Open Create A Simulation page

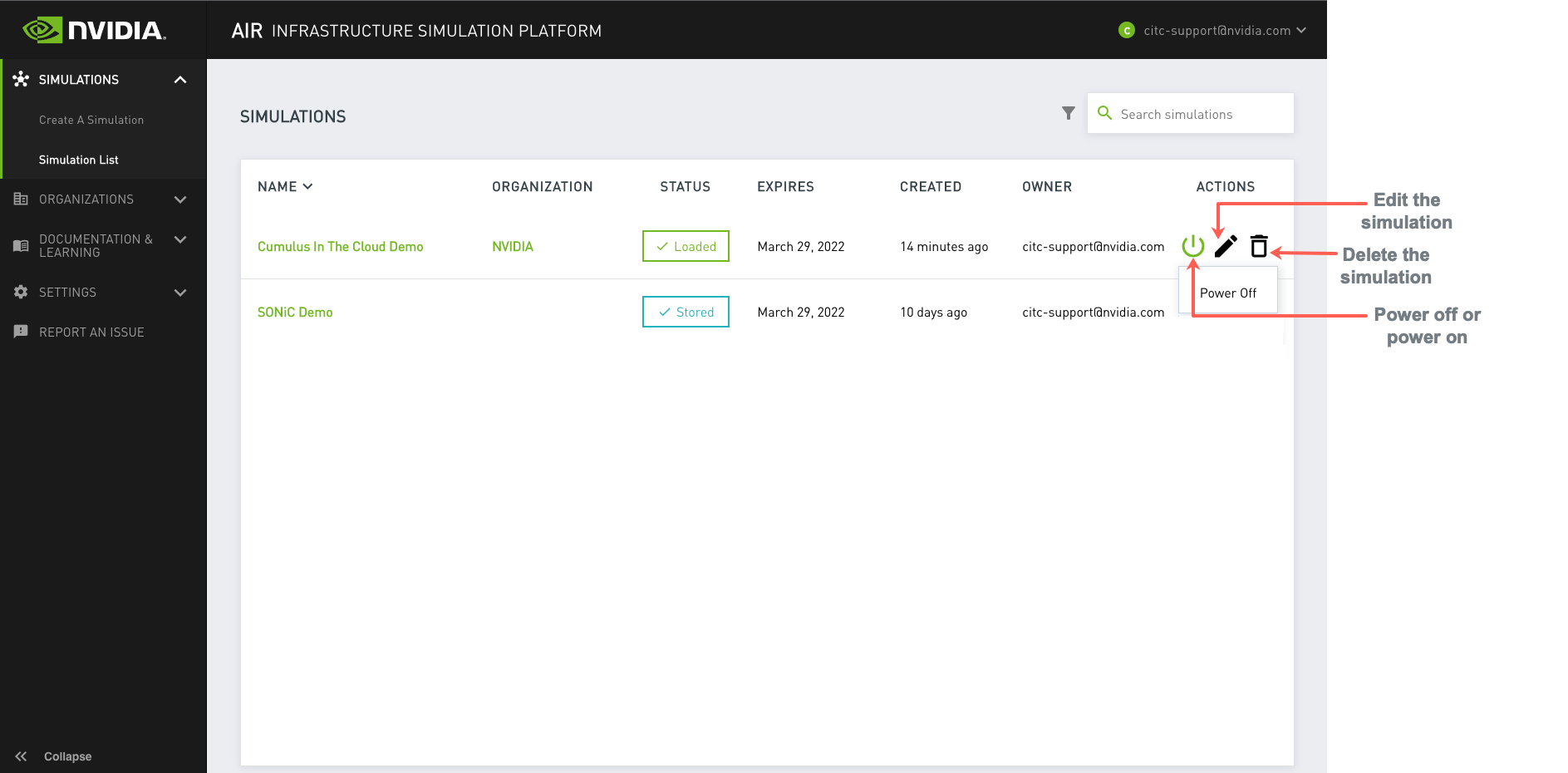click(91, 120)
